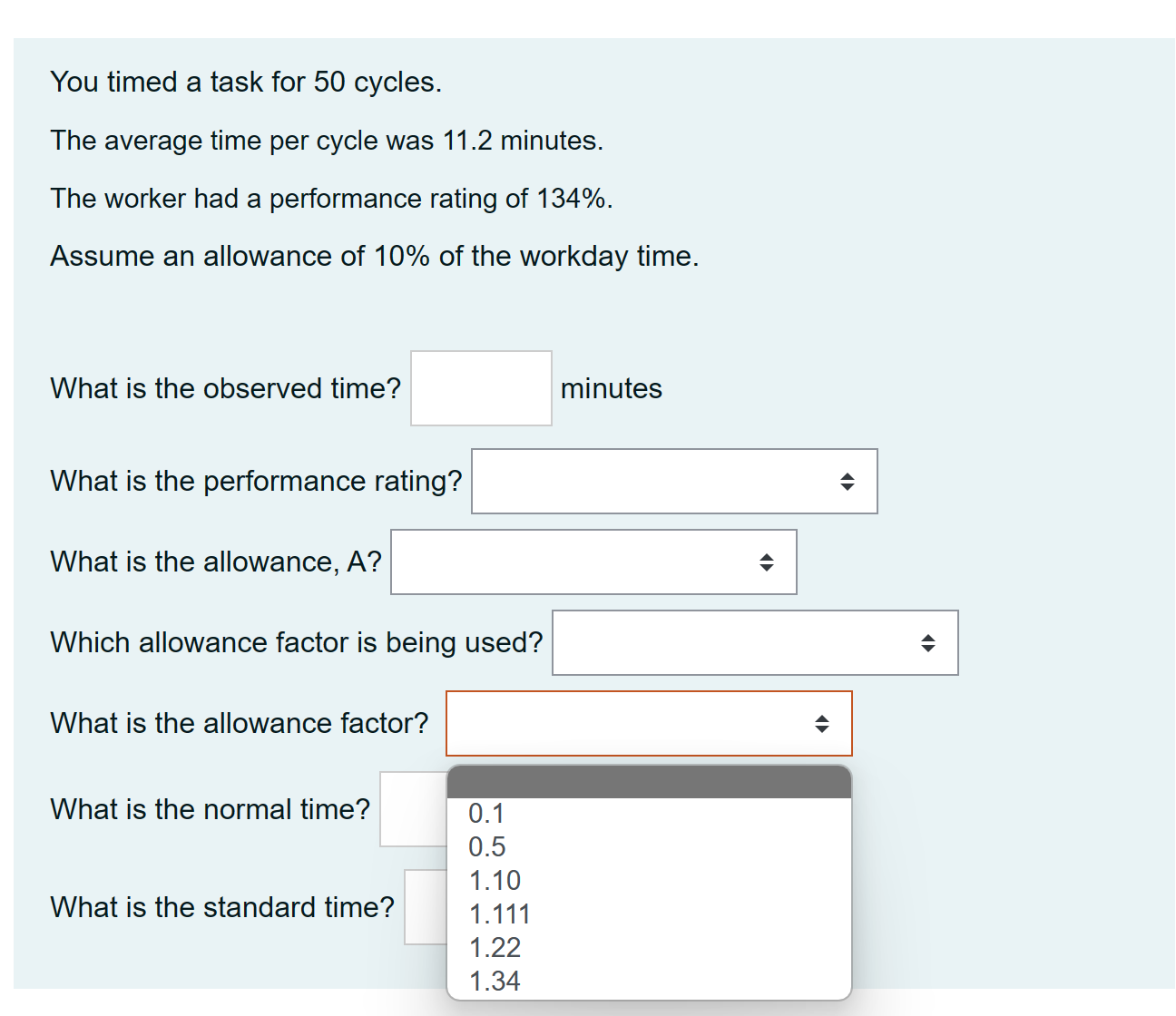This screenshot has height=1016, width=1176.
Task: Click the grey header of the dropdown list
Action: [650, 782]
